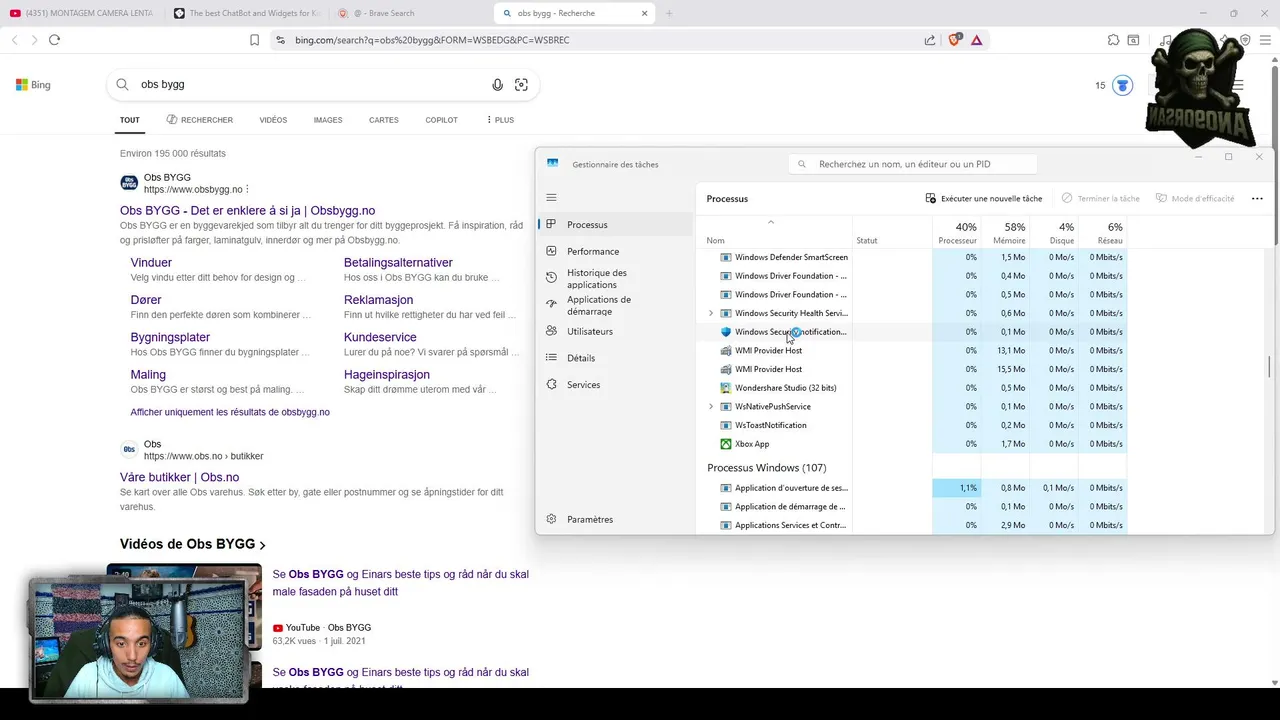Open the Våre butikker | Obs.no result
The width and height of the screenshot is (1280, 720).
pos(179,477)
